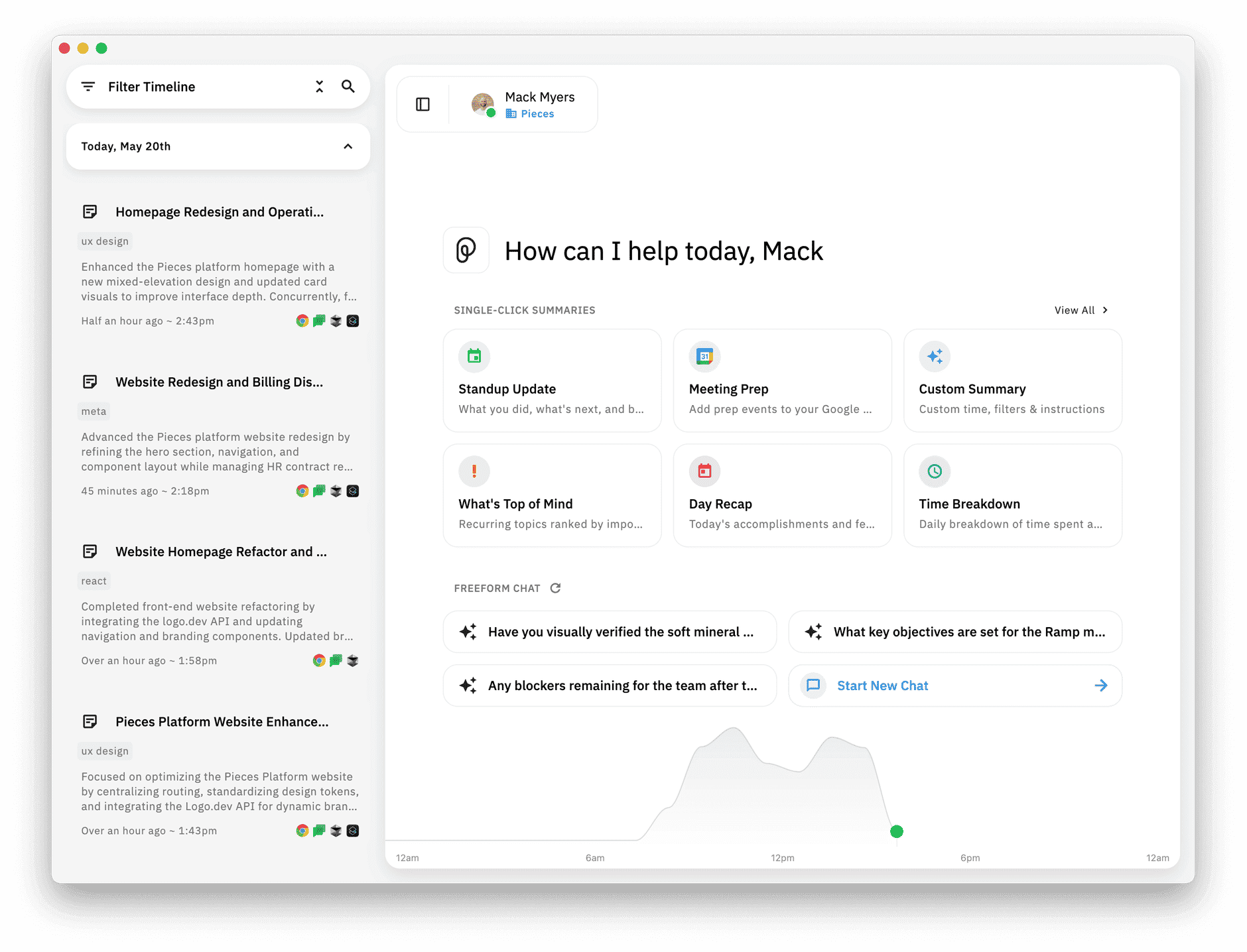Click the note icon on Pieces Platform entry
The height and width of the screenshot is (952, 1247).
point(90,721)
